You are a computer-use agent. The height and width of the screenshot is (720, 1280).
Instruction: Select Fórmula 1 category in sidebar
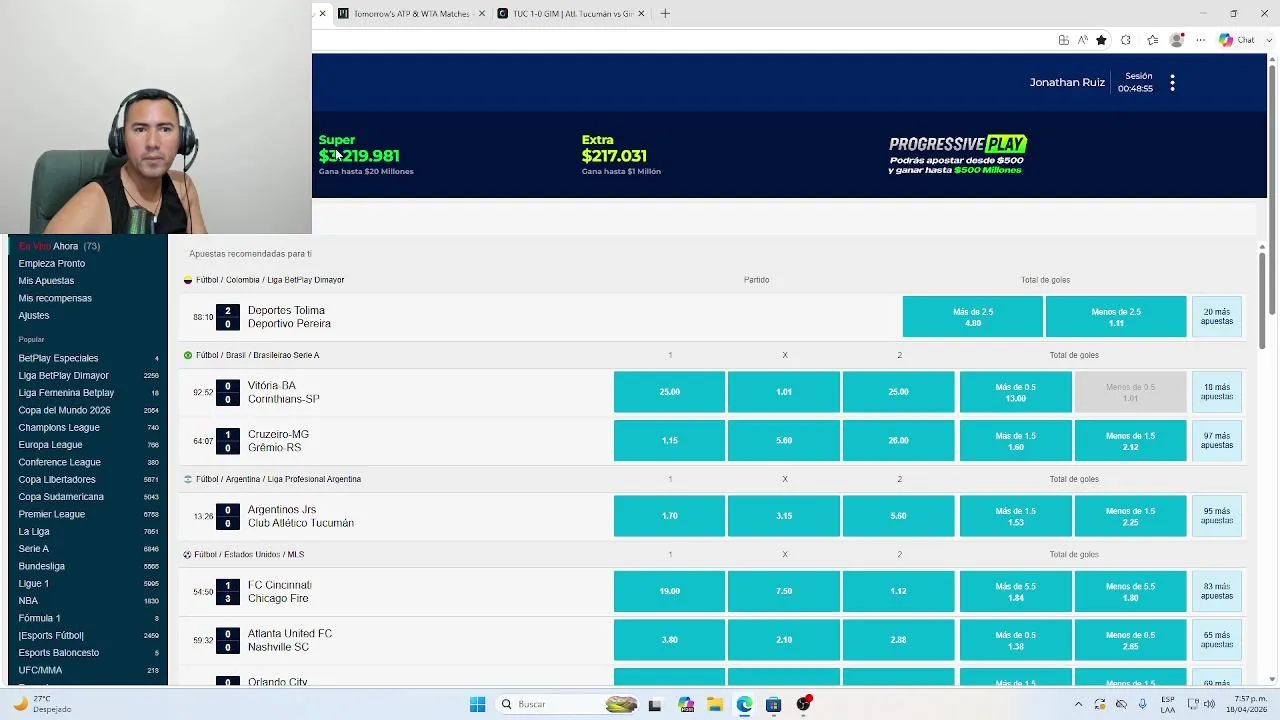88,618
